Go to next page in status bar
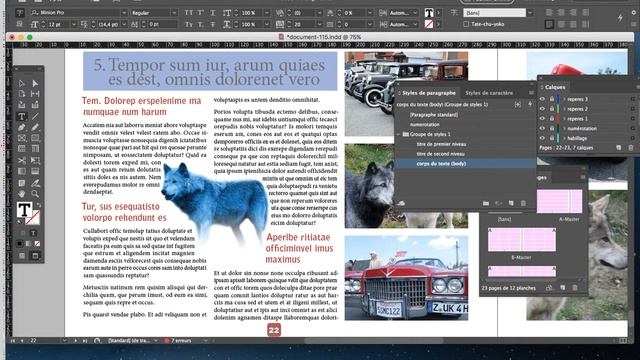Screen dimensions: 640x360 click(76, 340)
